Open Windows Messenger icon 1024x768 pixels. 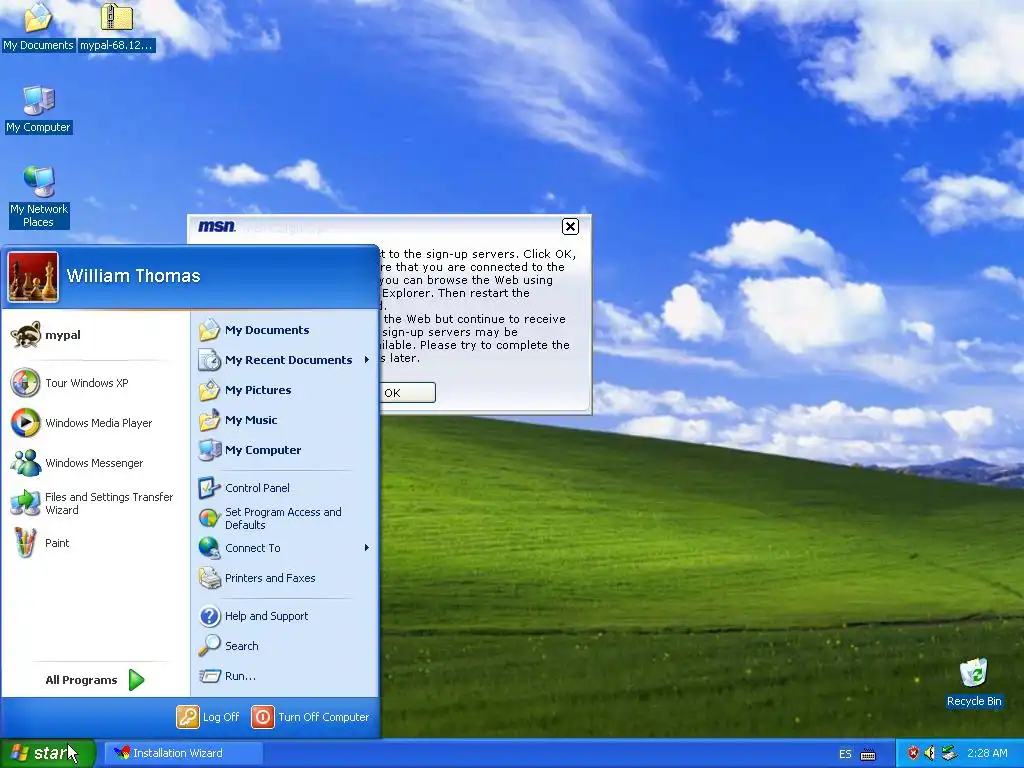[x=25, y=463]
